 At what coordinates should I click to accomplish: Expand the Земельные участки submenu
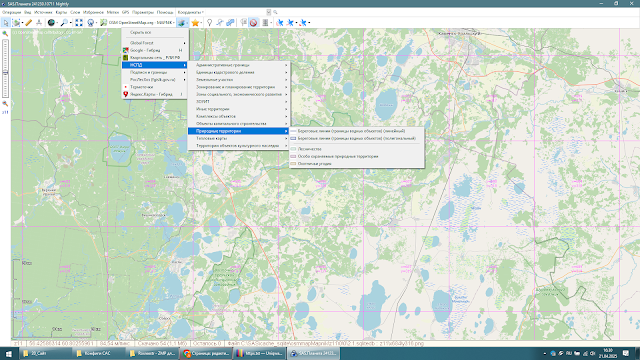[x=239, y=80]
